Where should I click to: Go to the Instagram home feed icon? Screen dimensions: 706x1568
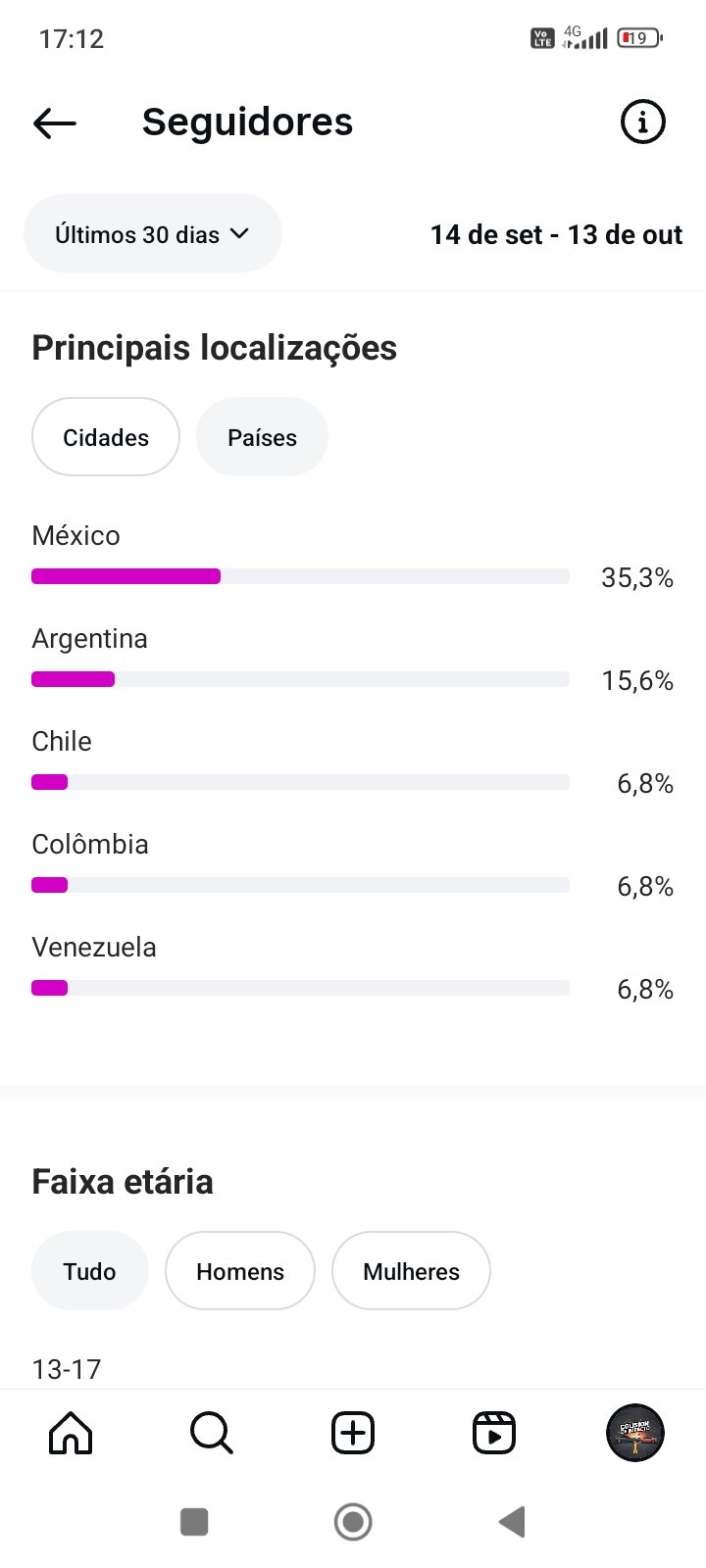tap(71, 1433)
